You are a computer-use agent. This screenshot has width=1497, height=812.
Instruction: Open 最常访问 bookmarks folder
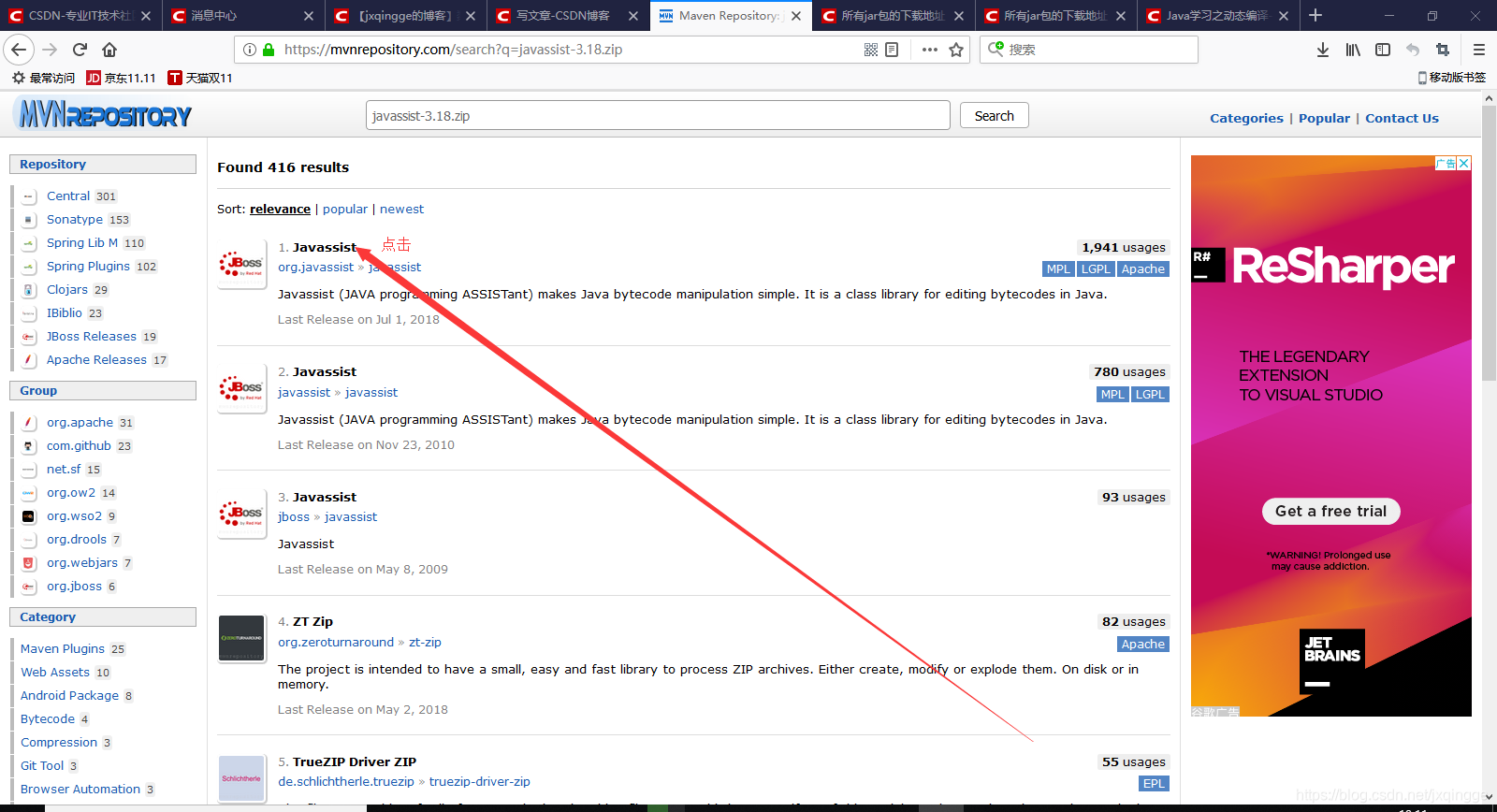point(43,78)
